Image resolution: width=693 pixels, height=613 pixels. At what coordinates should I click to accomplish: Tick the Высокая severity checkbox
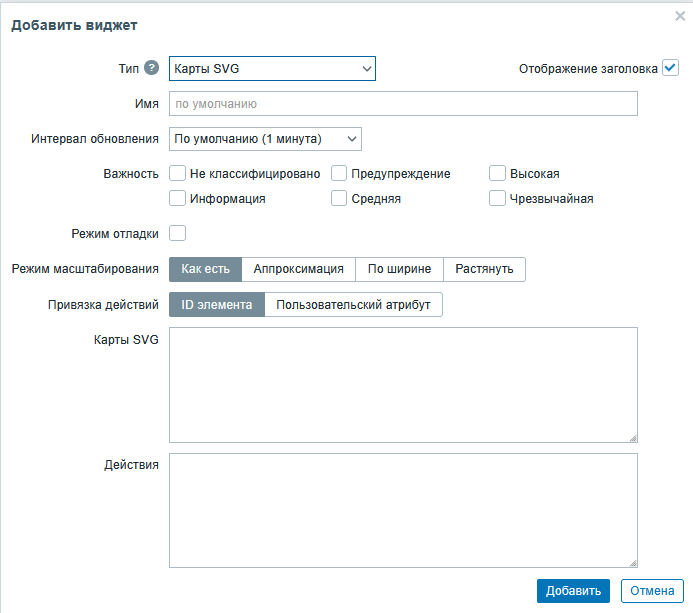tap(498, 173)
